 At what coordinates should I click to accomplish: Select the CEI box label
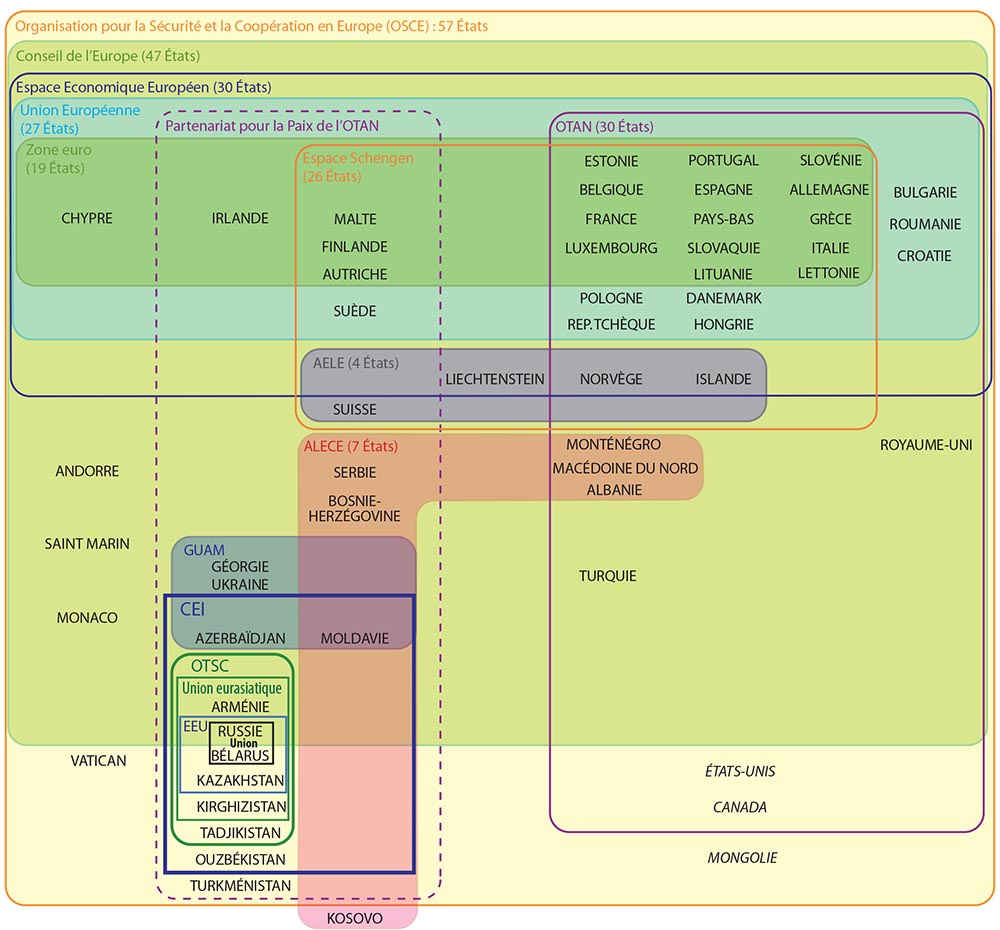193,609
